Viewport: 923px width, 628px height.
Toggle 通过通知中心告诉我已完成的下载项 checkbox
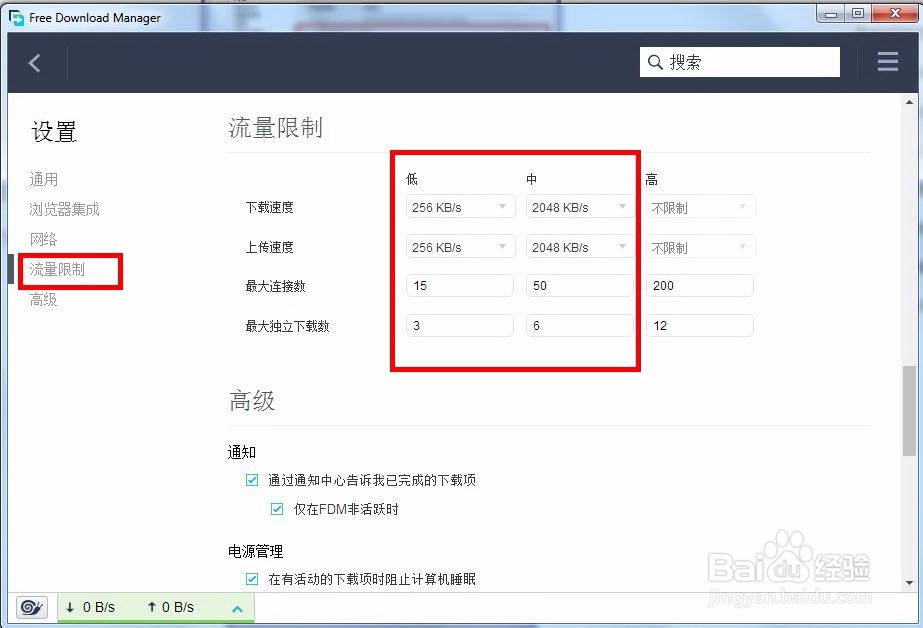coord(251,480)
